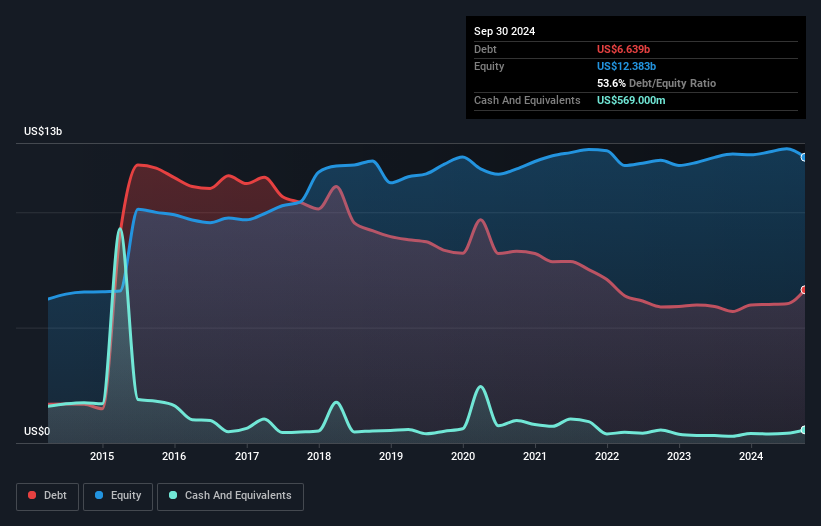The height and width of the screenshot is (526, 821).
Task: Click the Debt label in the tooltip
Action: coord(485,49)
